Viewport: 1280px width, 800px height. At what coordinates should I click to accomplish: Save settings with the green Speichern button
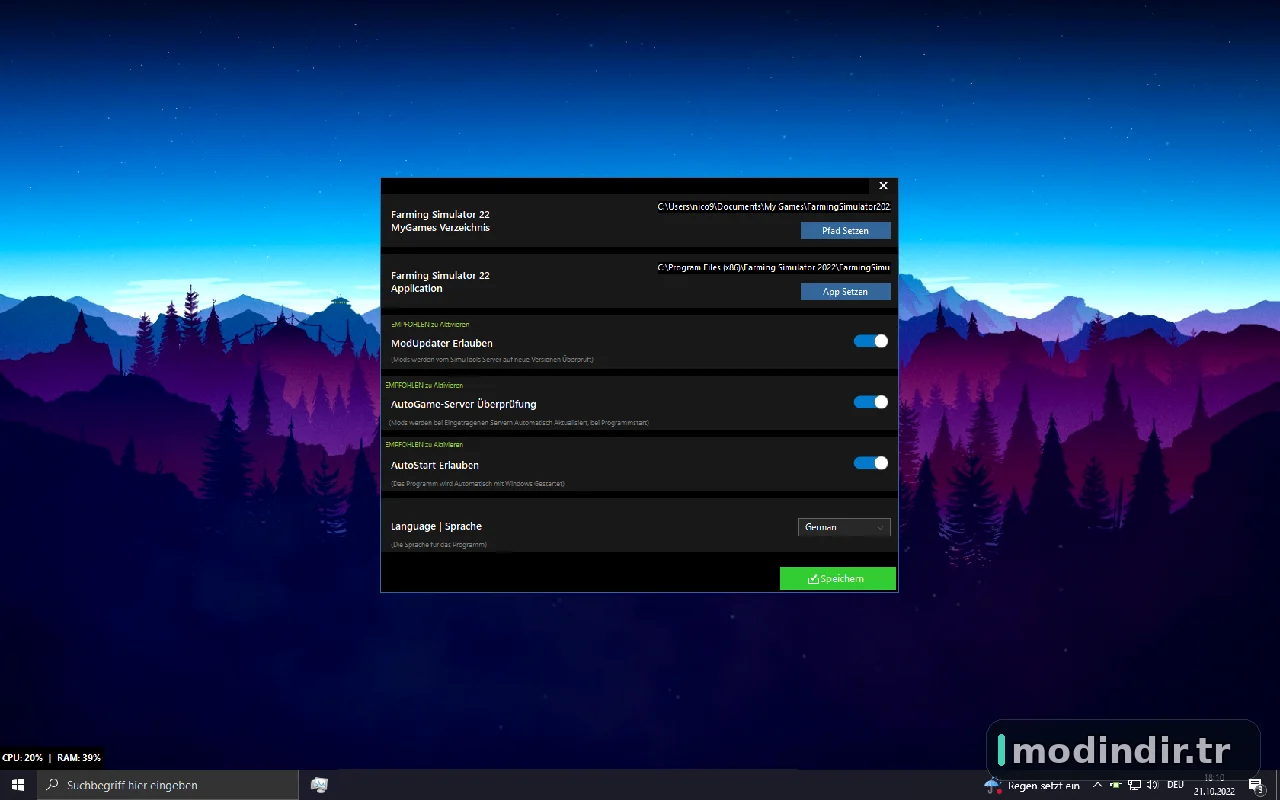[838, 578]
